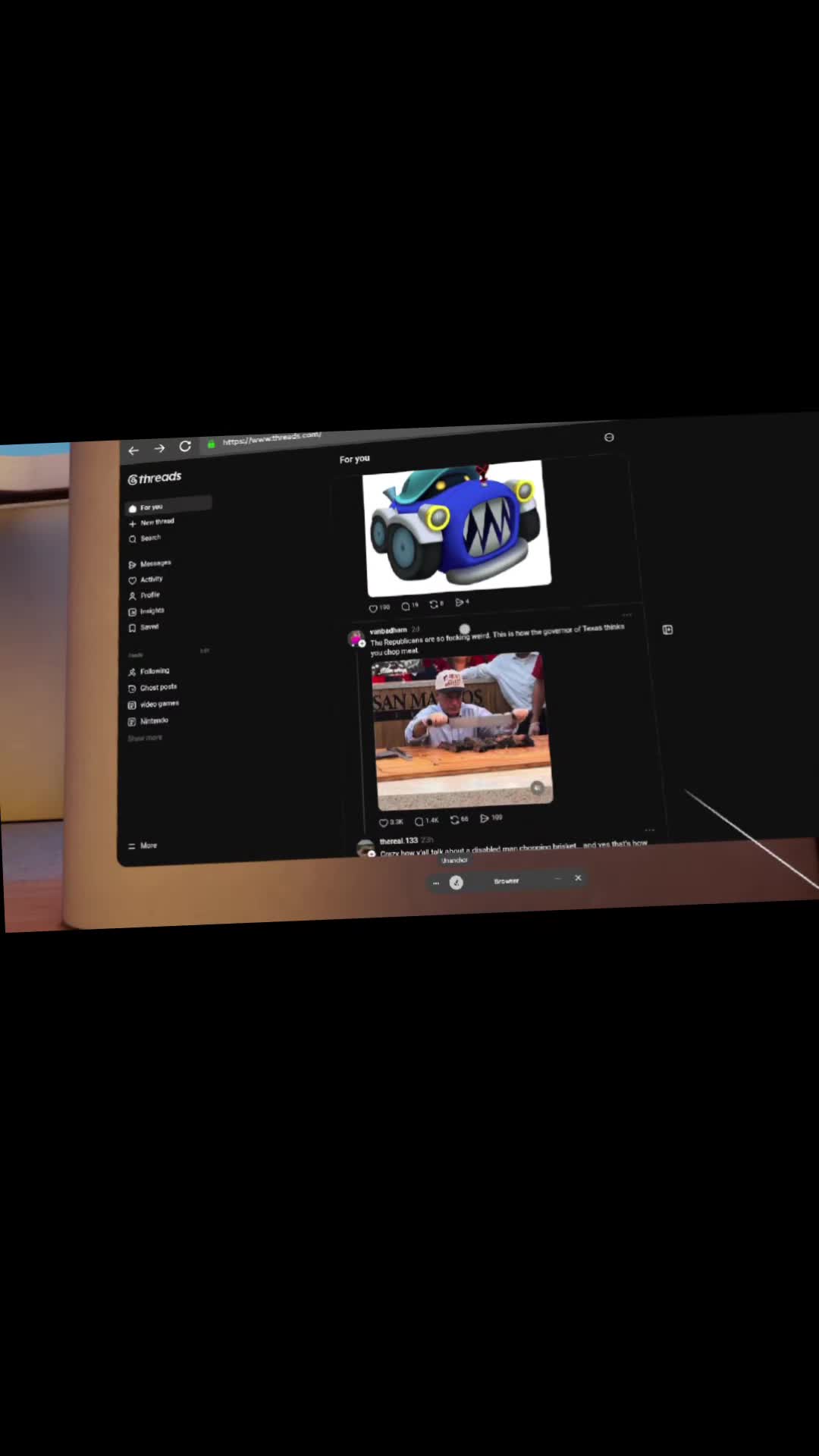Viewport: 819px width, 1456px height.
Task: Close the Browser window
Action: (x=578, y=878)
